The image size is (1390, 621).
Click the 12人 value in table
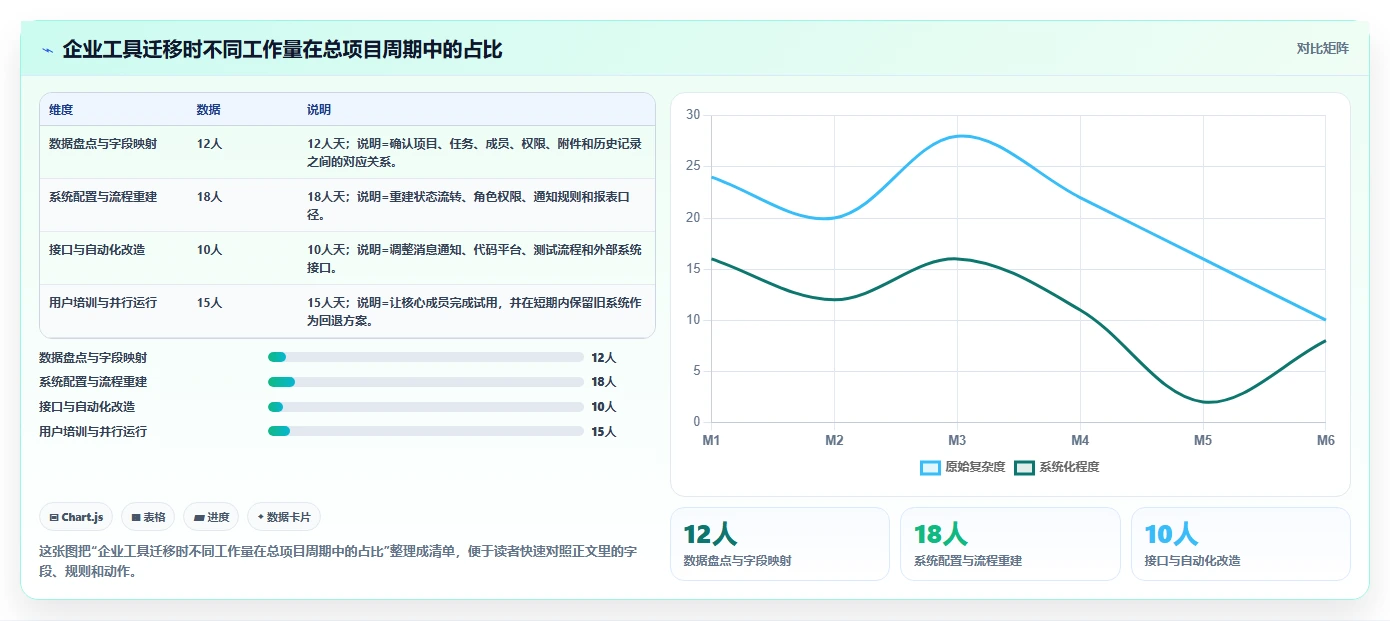[209, 144]
